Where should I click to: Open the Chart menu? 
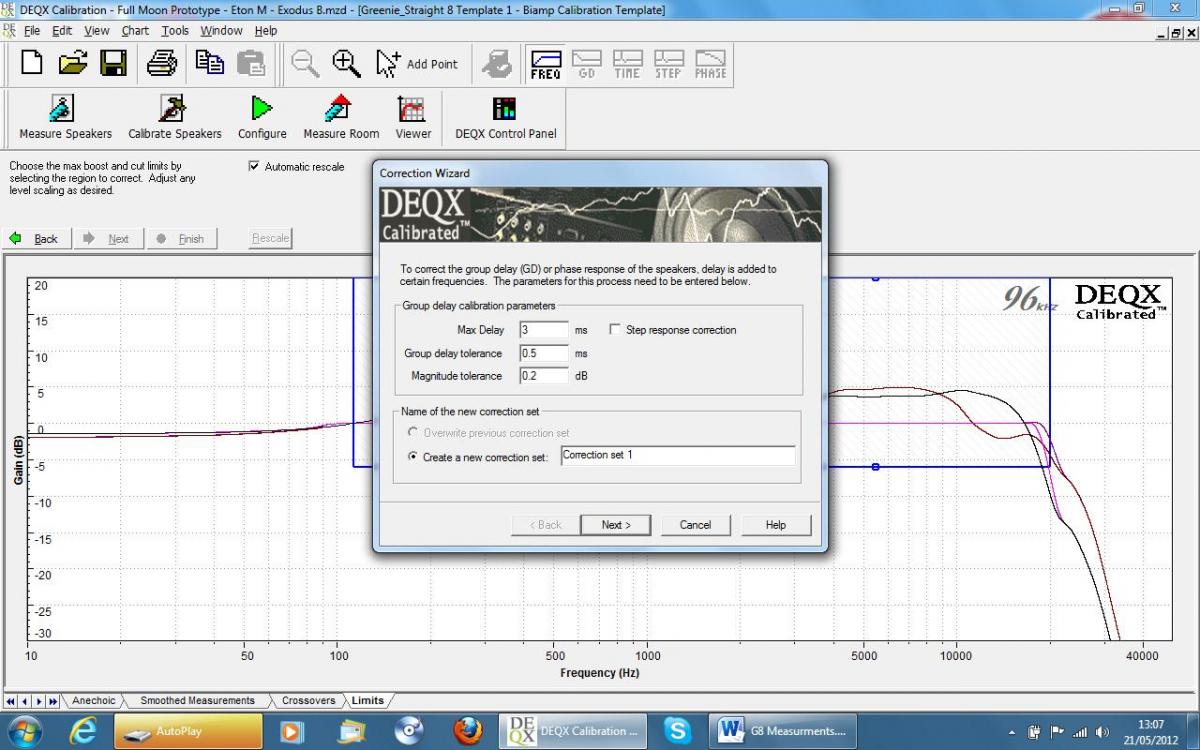pyautogui.click(x=135, y=31)
